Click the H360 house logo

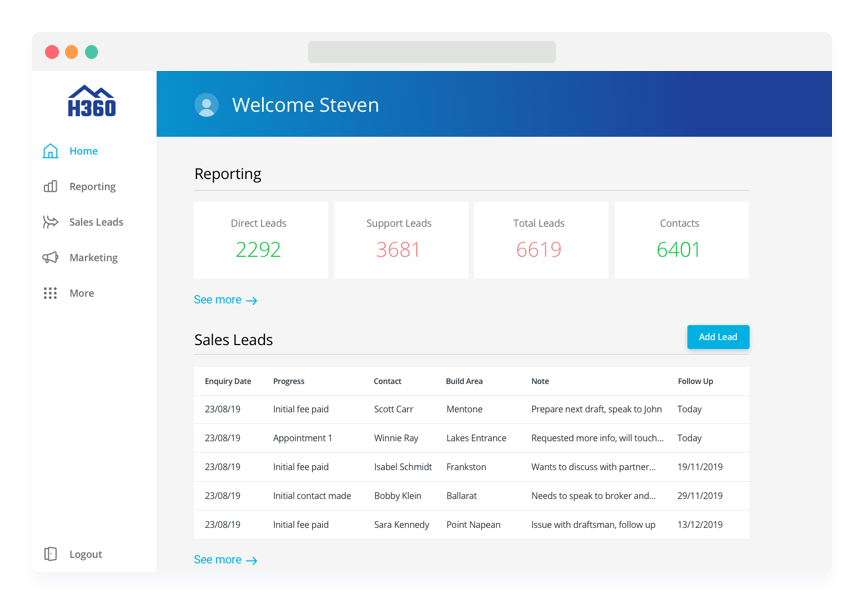91,101
